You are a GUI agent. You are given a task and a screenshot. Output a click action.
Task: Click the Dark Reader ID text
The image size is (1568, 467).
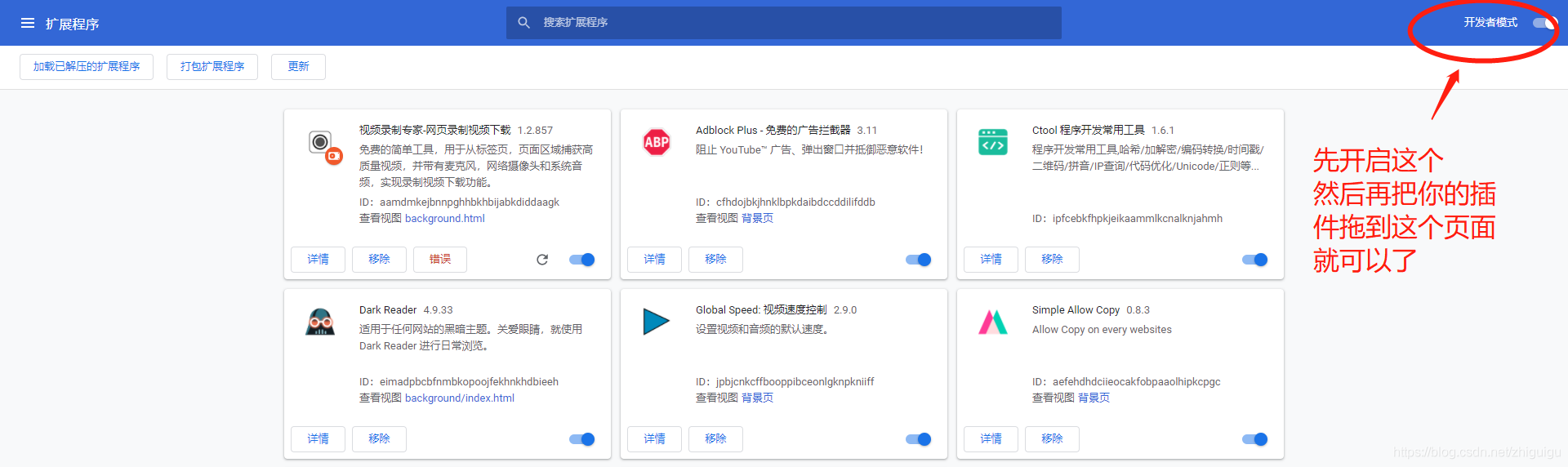tap(459, 382)
